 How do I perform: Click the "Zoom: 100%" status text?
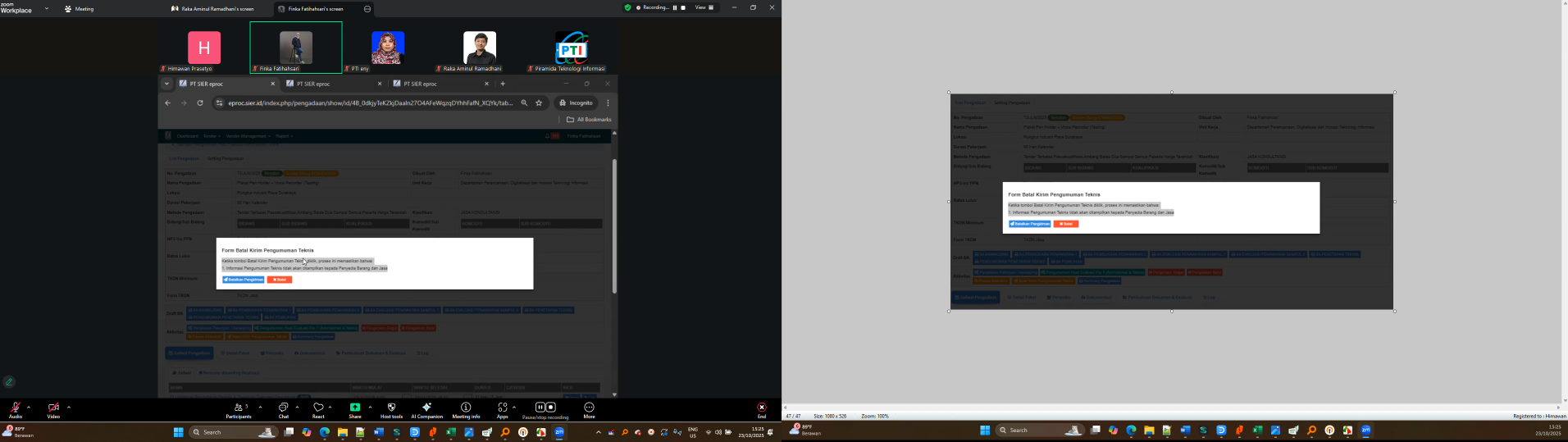875,417
